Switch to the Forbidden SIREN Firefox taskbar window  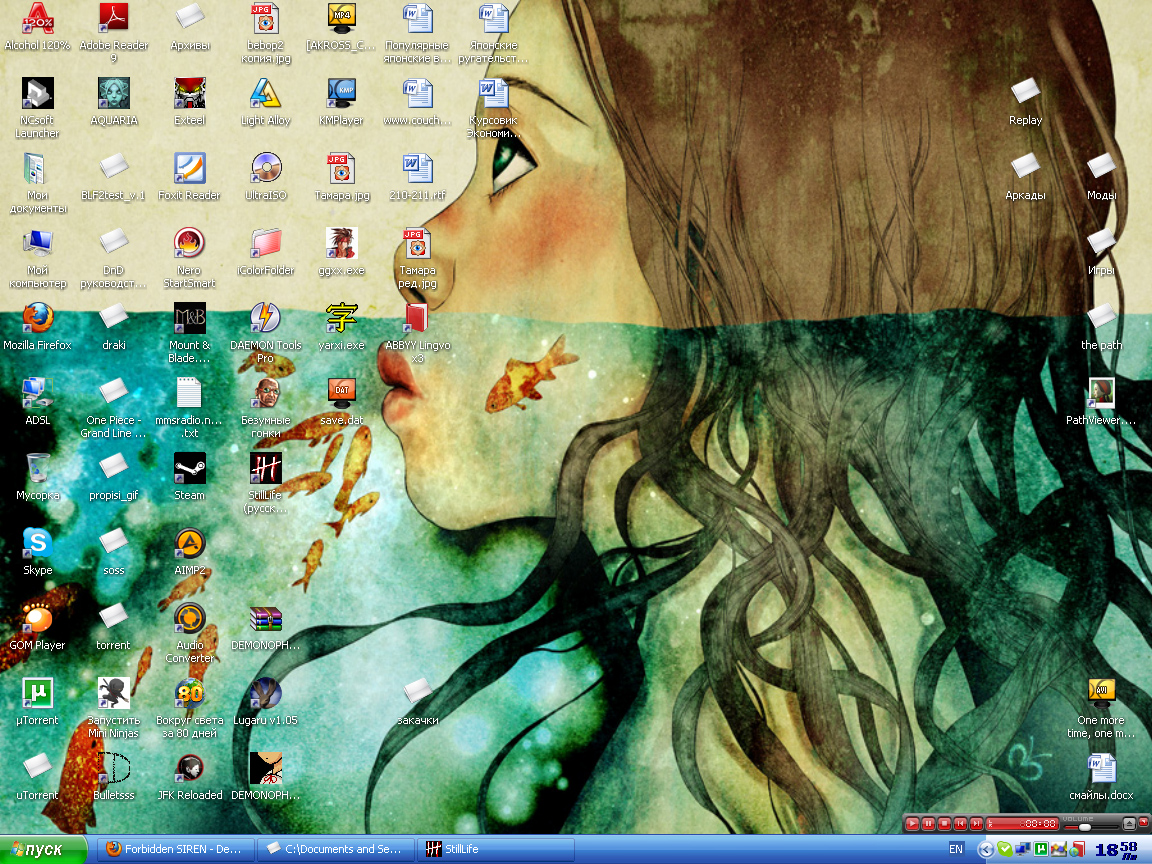point(177,849)
